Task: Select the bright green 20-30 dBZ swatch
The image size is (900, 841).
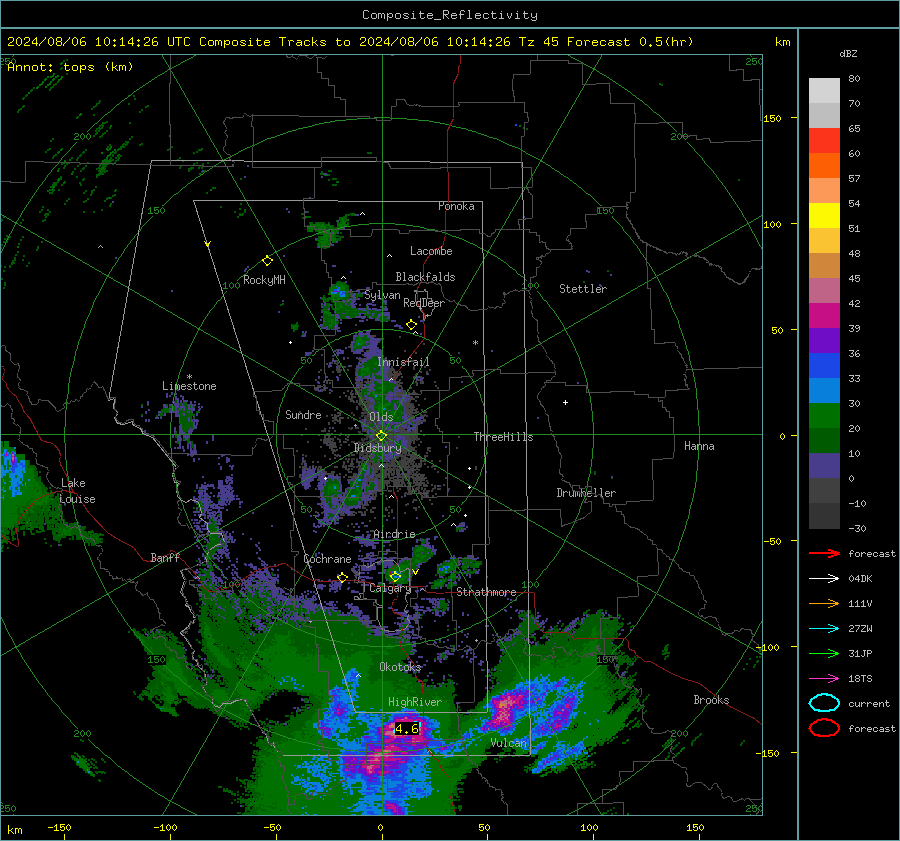Action: [x=824, y=416]
